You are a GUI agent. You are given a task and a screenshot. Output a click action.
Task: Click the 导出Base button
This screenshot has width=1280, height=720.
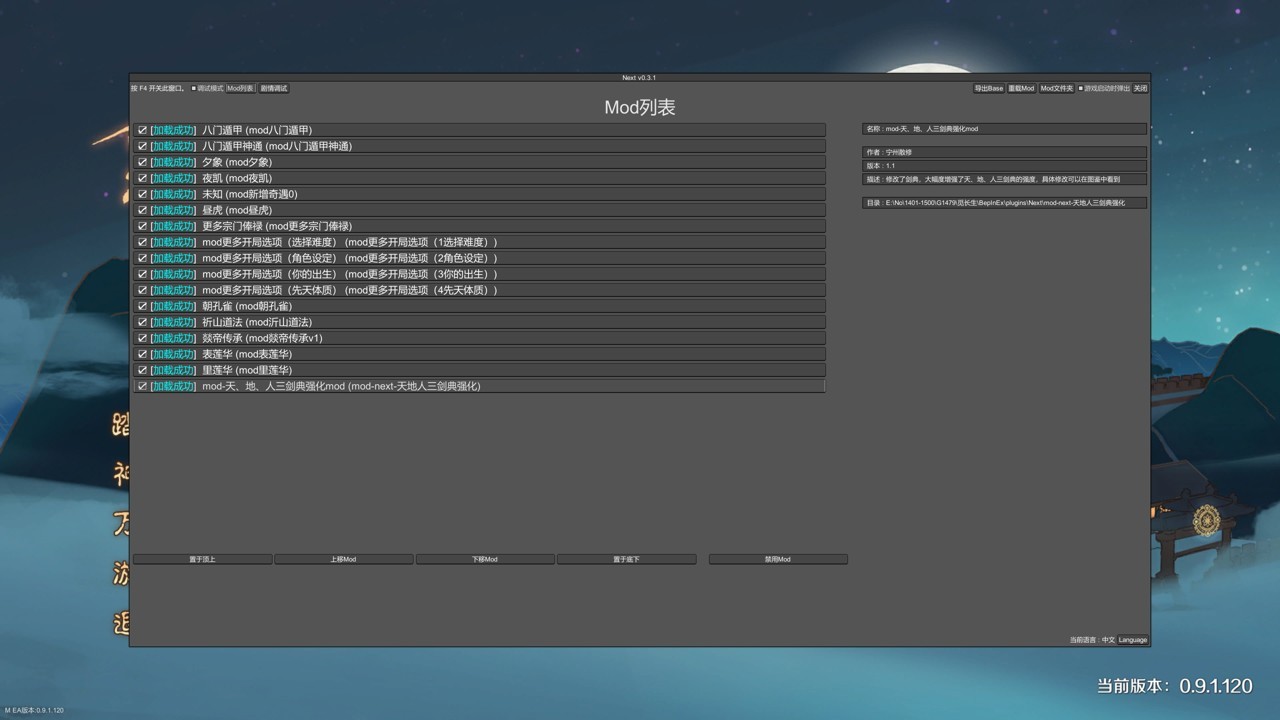[x=989, y=88]
